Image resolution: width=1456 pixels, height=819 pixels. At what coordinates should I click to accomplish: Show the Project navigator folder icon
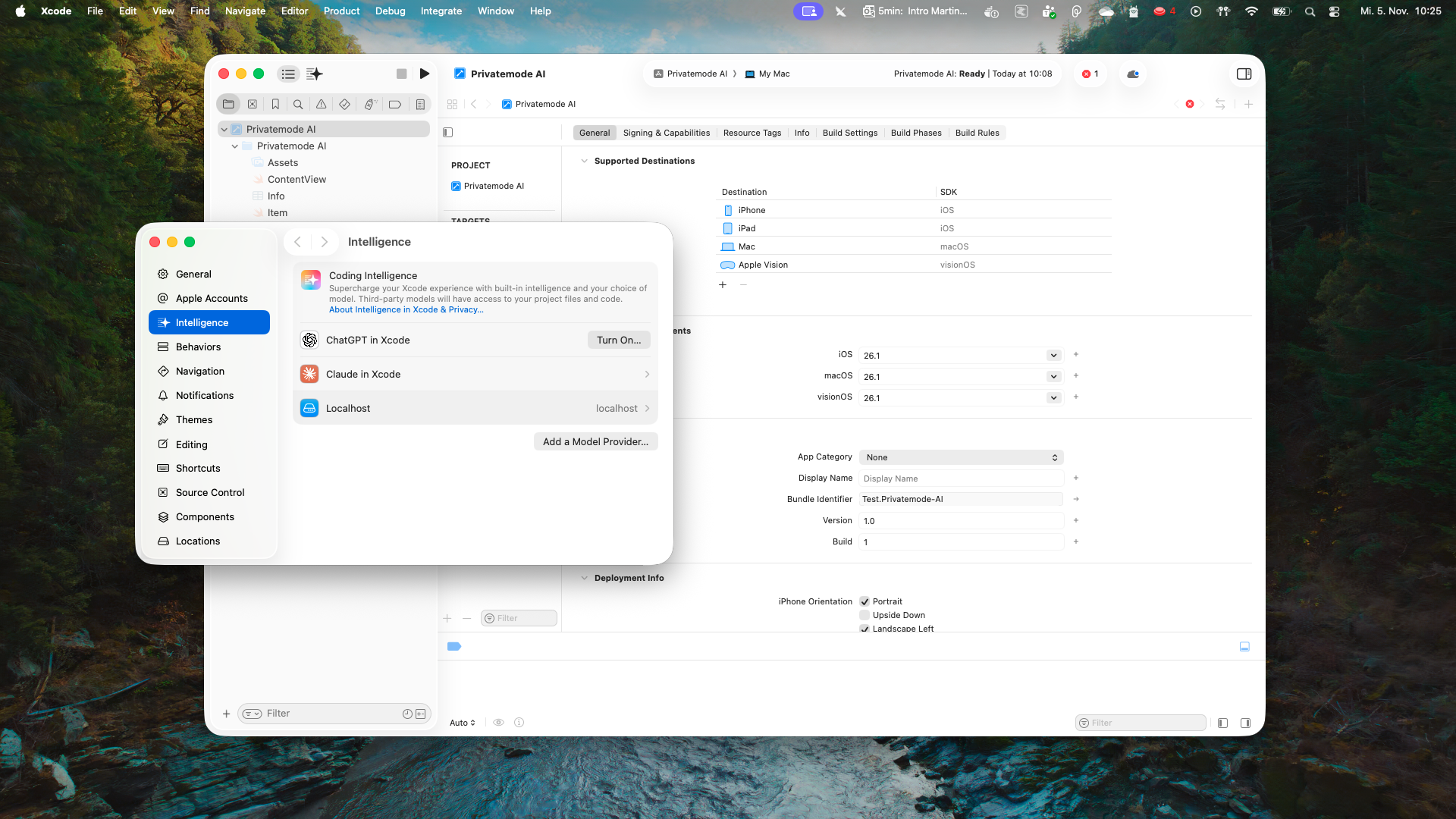pos(228,105)
